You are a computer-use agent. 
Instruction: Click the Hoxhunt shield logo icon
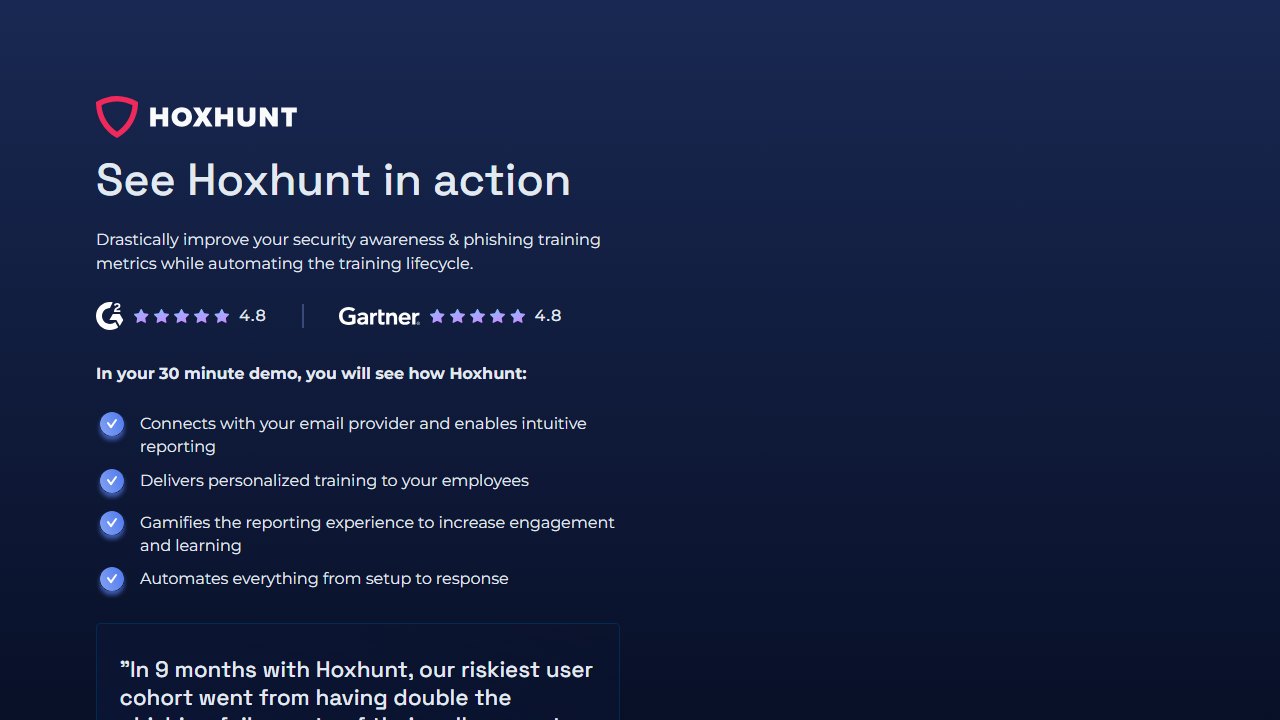[x=117, y=117]
